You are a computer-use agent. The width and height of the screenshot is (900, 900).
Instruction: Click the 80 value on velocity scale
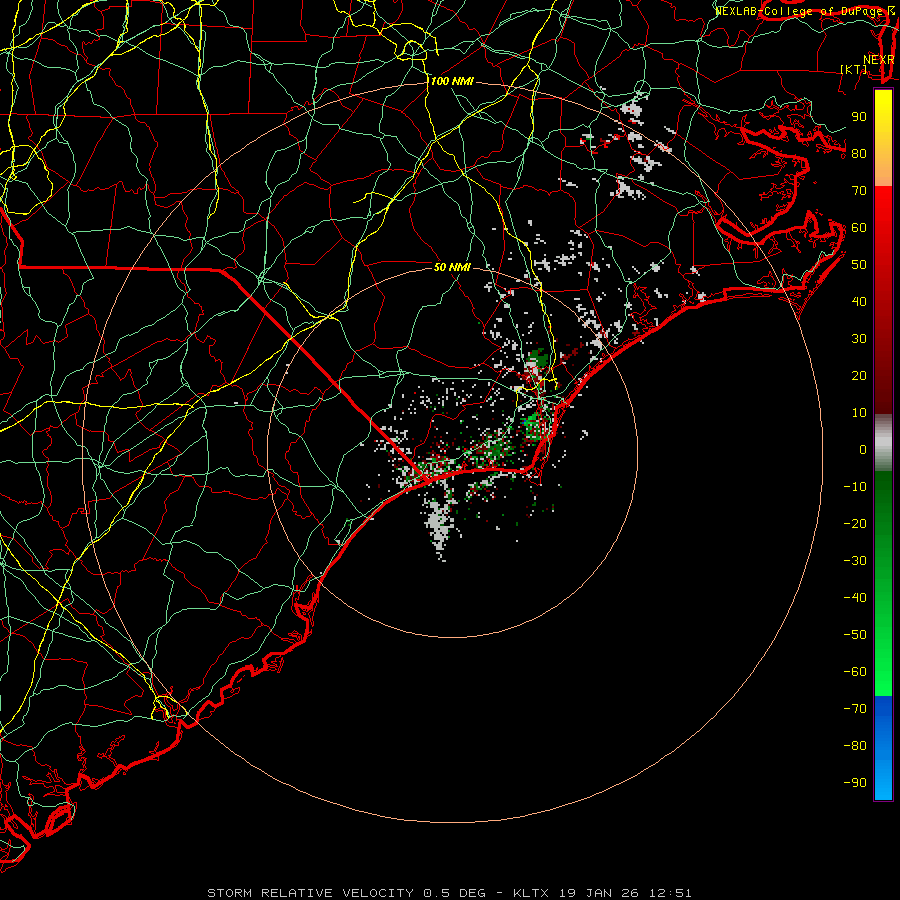859,154
